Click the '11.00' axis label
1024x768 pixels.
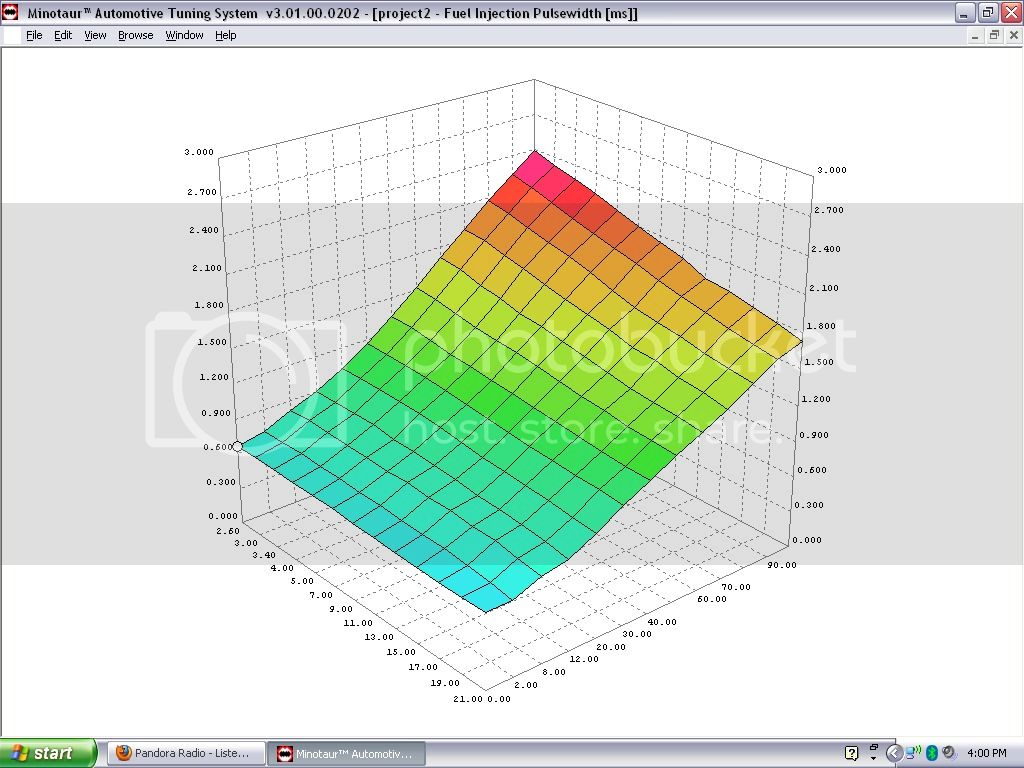pyautogui.click(x=358, y=623)
